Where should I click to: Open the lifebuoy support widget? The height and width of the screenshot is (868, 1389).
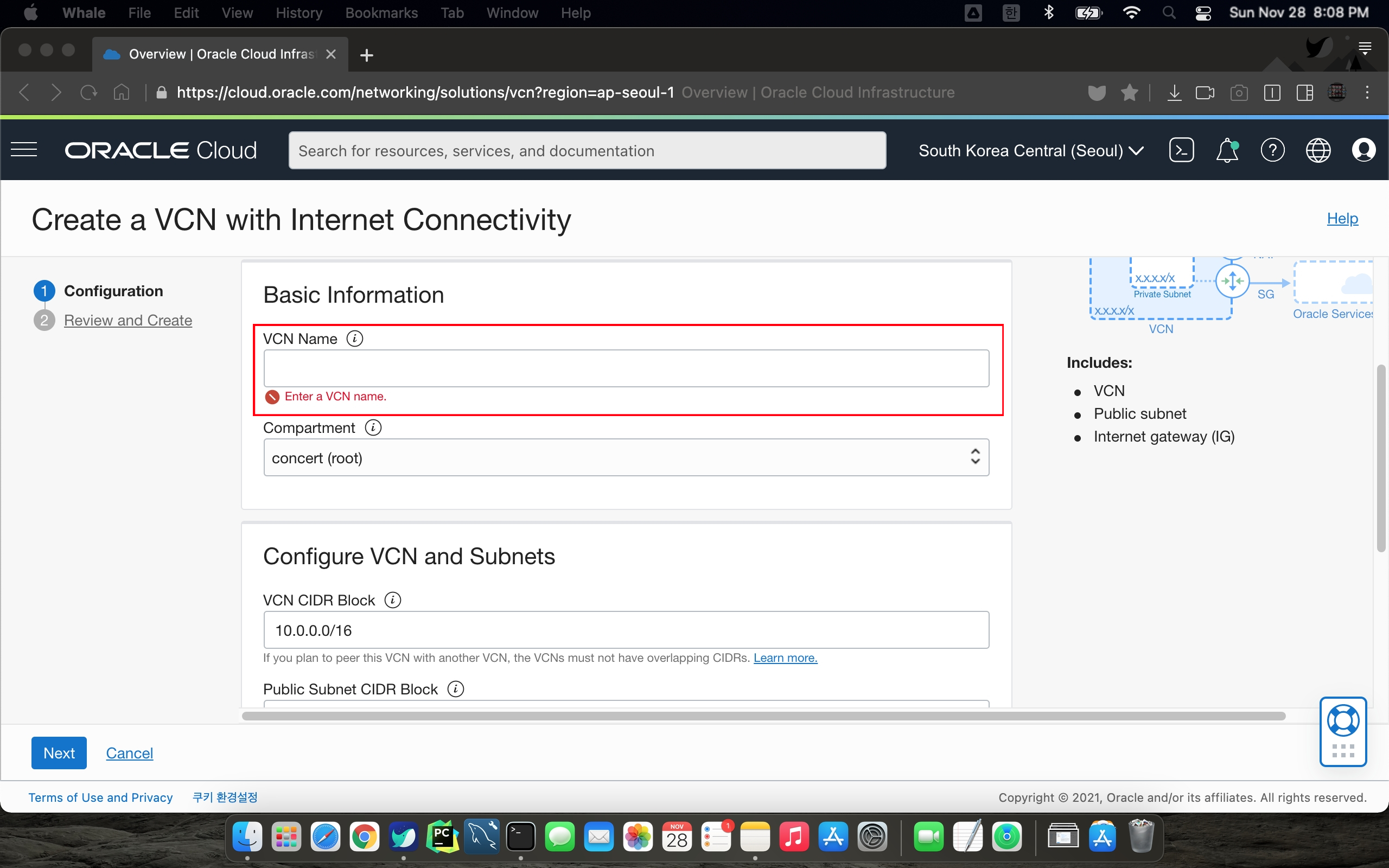click(x=1343, y=721)
